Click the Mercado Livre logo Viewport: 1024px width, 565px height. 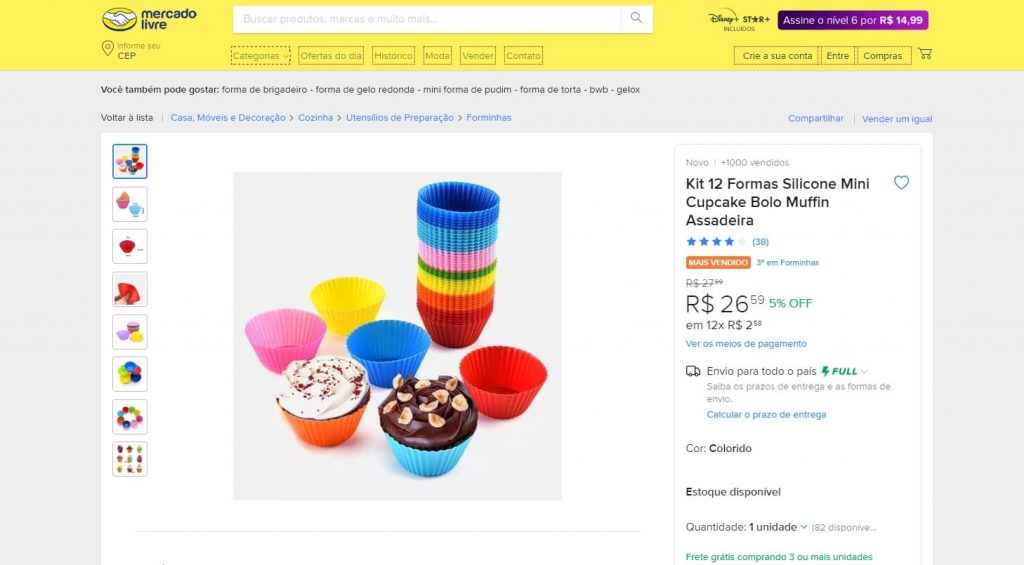tap(150, 19)
